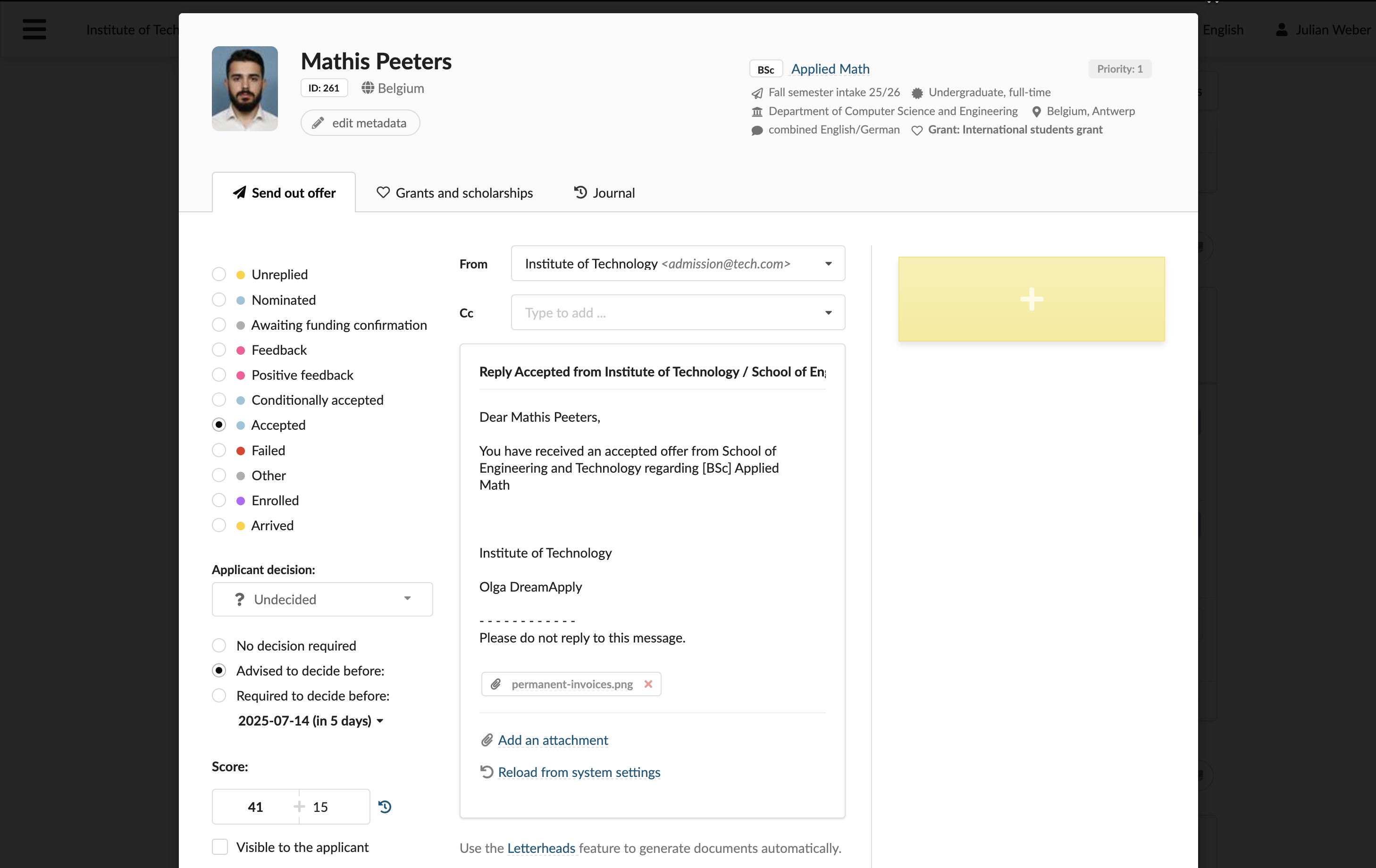Click the reload icon beside Reload from system settings

point(487,772)
